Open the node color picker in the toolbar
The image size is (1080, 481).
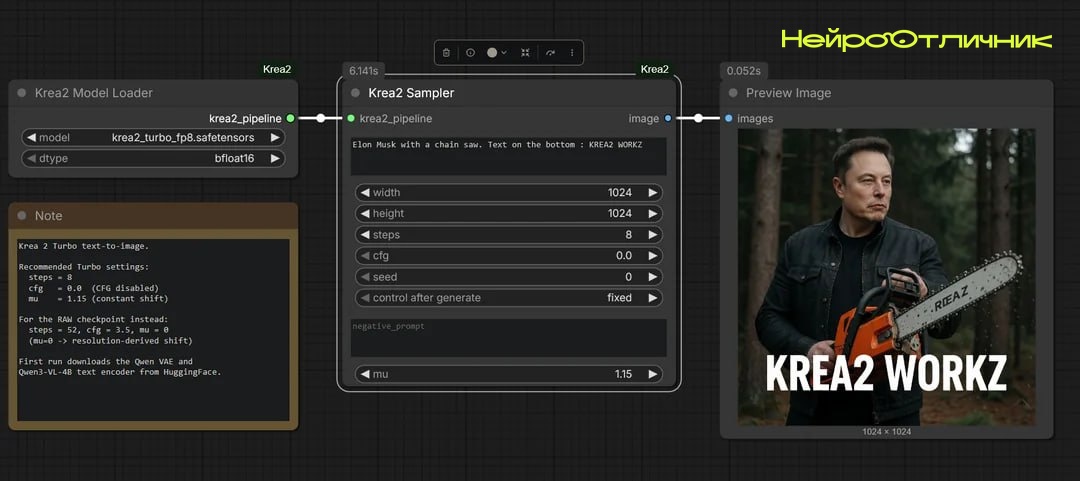[x=497, y=52]
